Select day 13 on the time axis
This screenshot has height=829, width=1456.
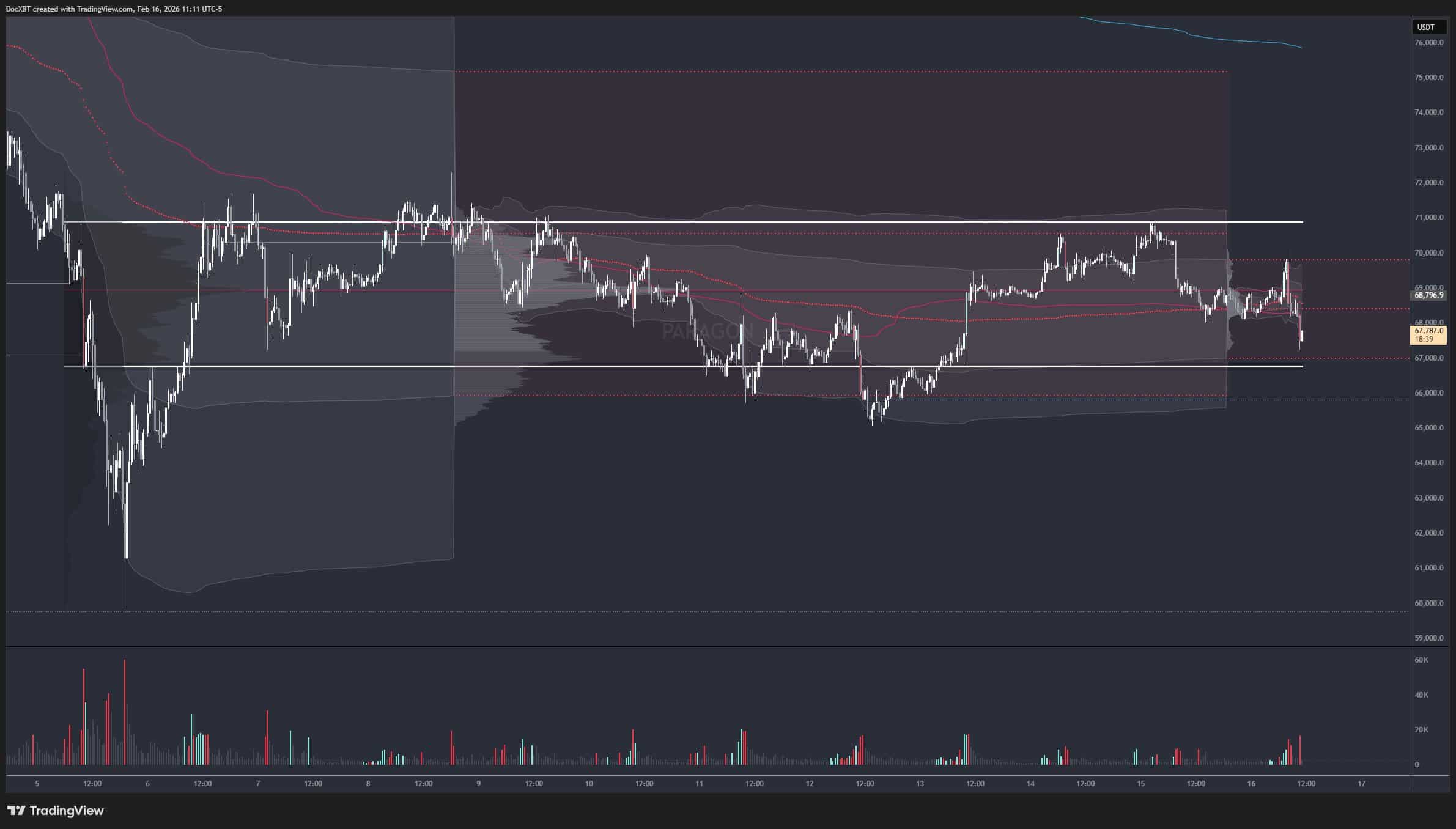(920, 784)
